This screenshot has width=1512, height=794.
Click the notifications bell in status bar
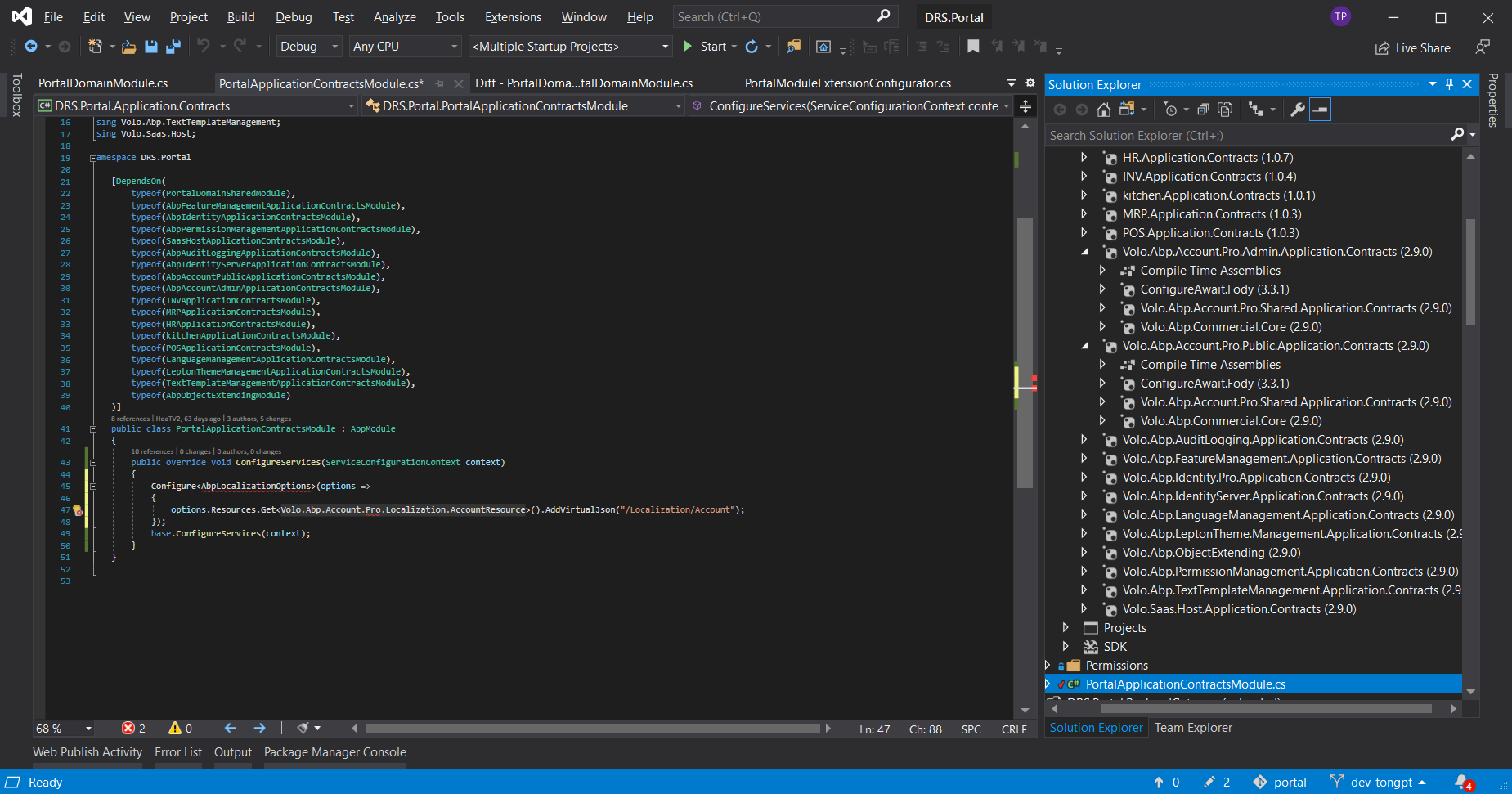(1463, 782)
